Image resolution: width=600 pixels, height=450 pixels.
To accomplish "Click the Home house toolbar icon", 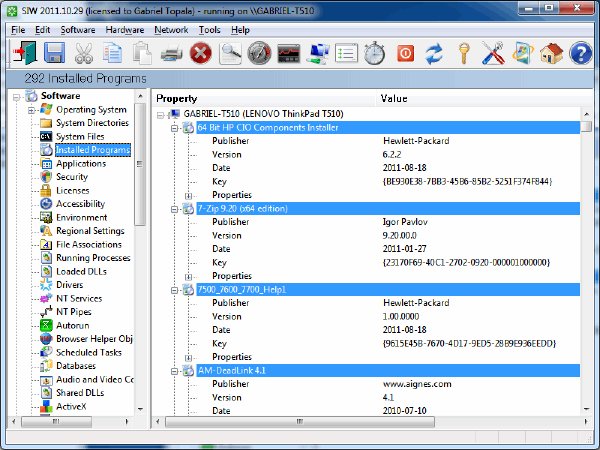I will click(x=551, y=53).
